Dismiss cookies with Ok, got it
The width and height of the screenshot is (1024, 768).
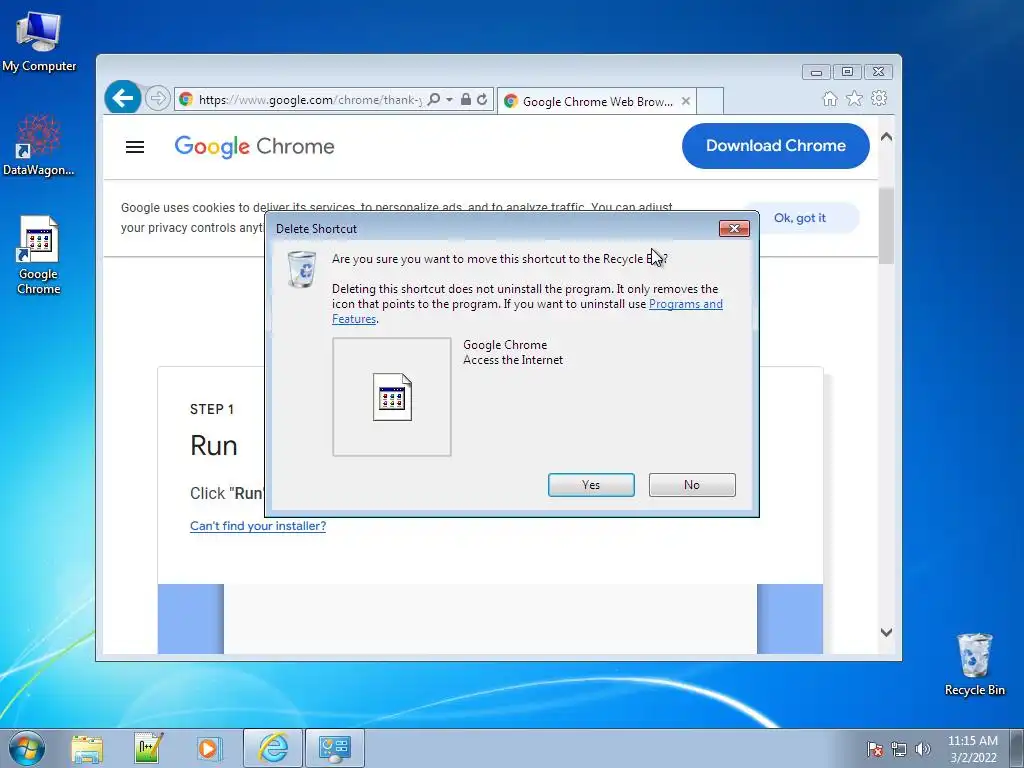pos(799,218)
